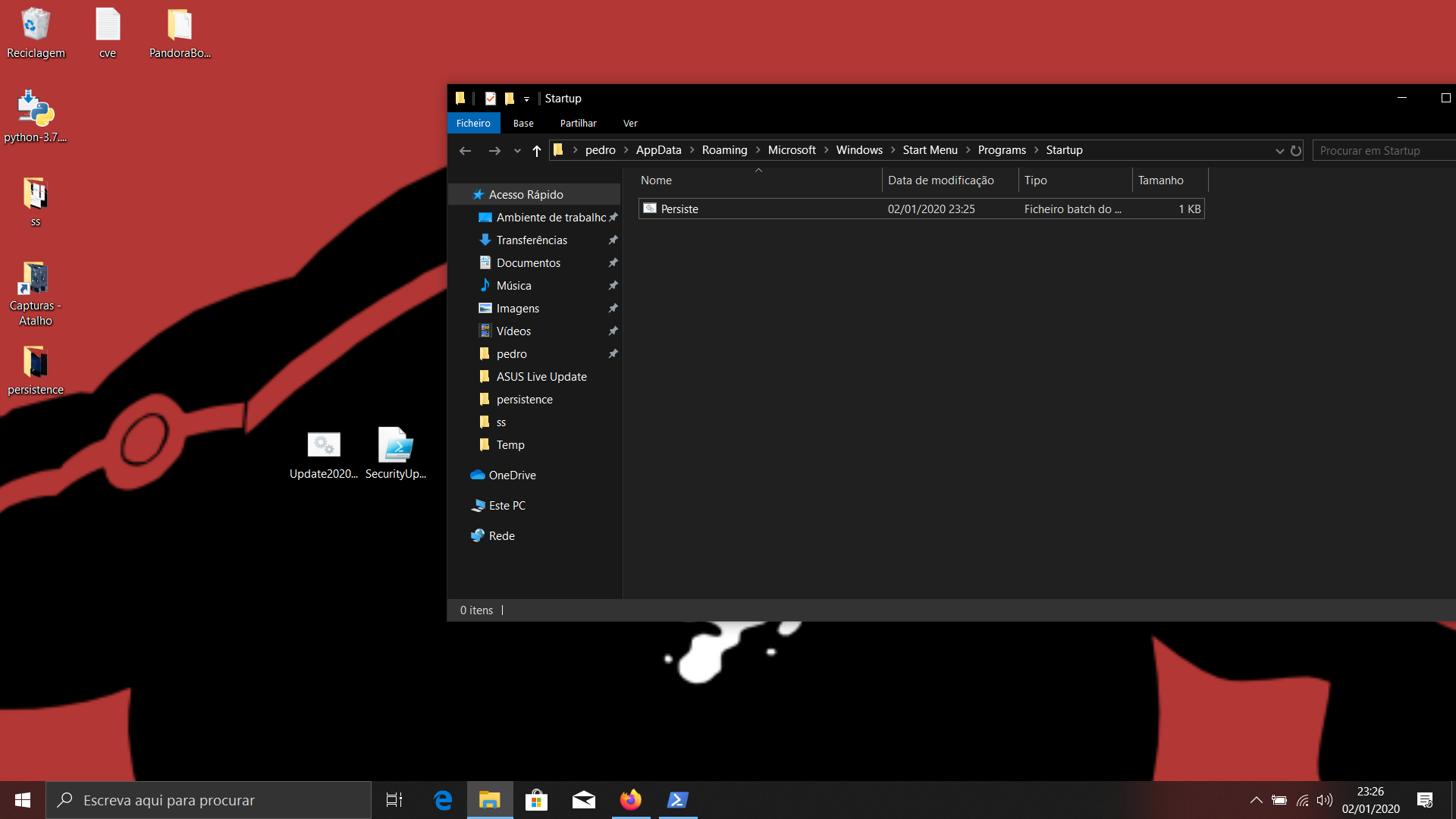Click AppData in the breadcrumb path
The width and height of the screenshot is (1456, 819).
(x=658, y=150)
